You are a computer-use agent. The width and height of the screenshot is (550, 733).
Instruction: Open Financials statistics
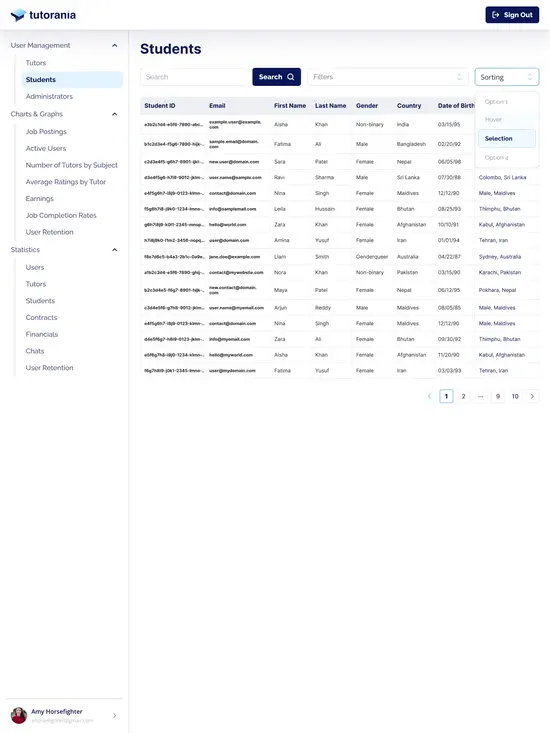[42, 334]
